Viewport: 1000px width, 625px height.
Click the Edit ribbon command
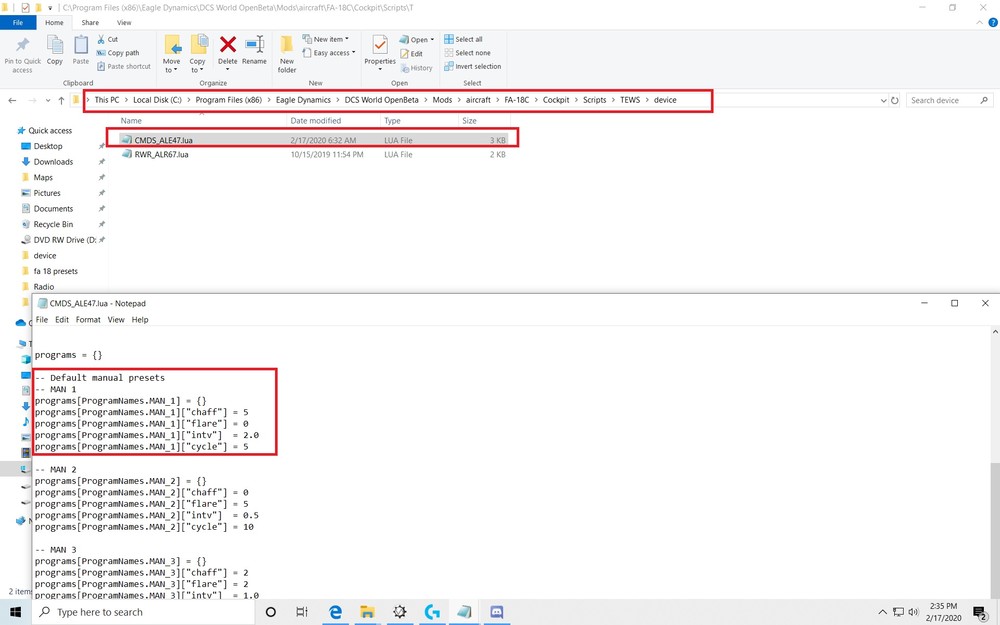click(x=411, y=54)
